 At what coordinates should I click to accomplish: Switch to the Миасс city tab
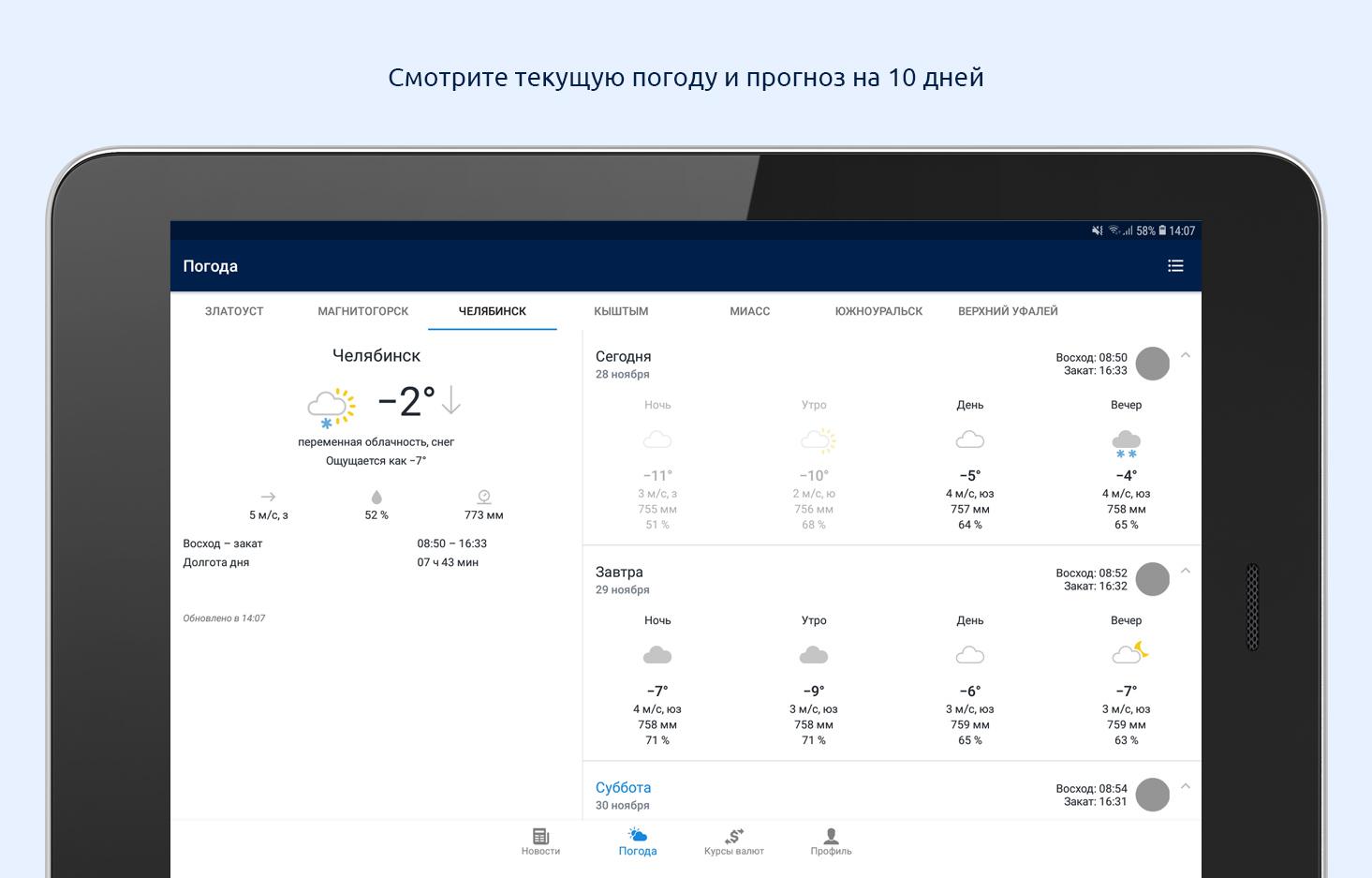(x=750, y=311)
